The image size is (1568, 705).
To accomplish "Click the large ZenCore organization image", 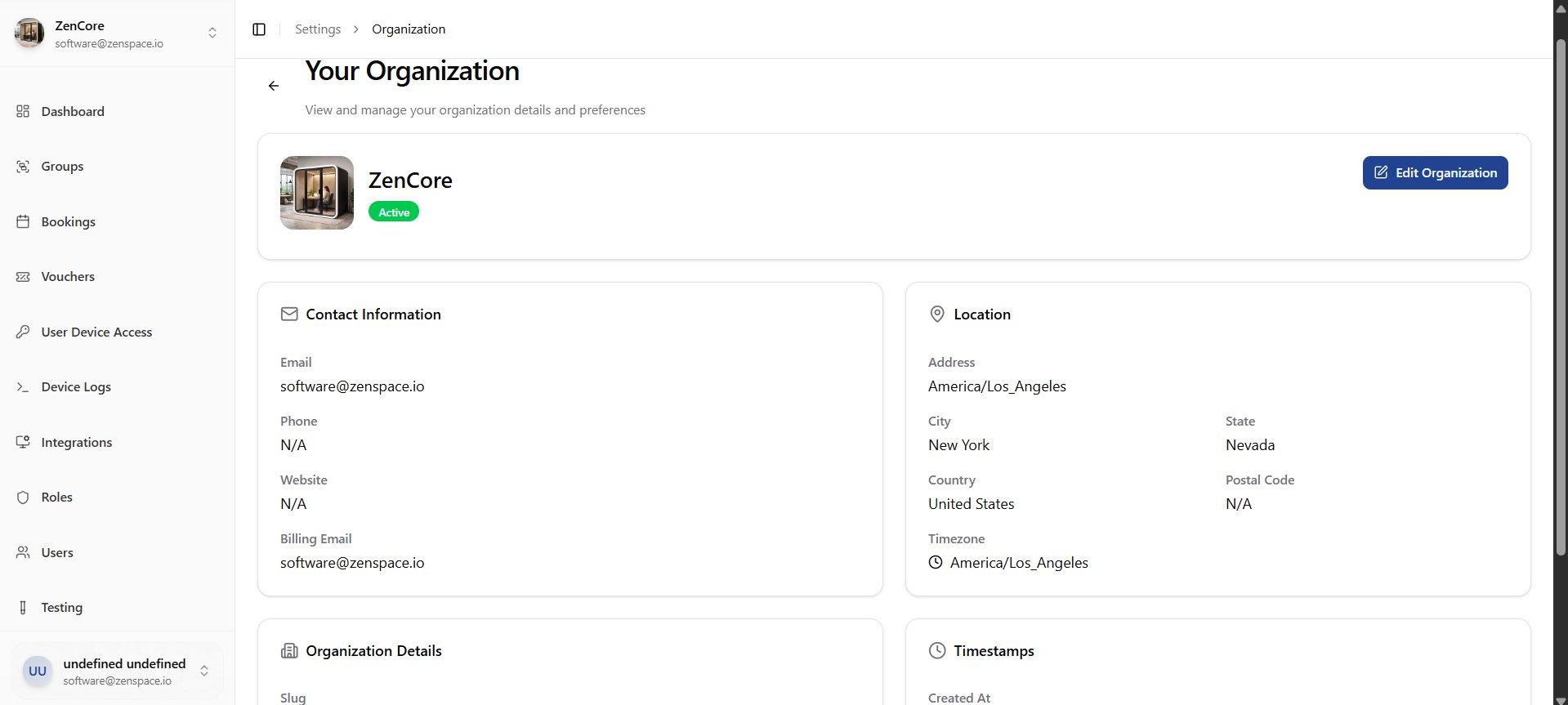I will [x=317, y=193].
